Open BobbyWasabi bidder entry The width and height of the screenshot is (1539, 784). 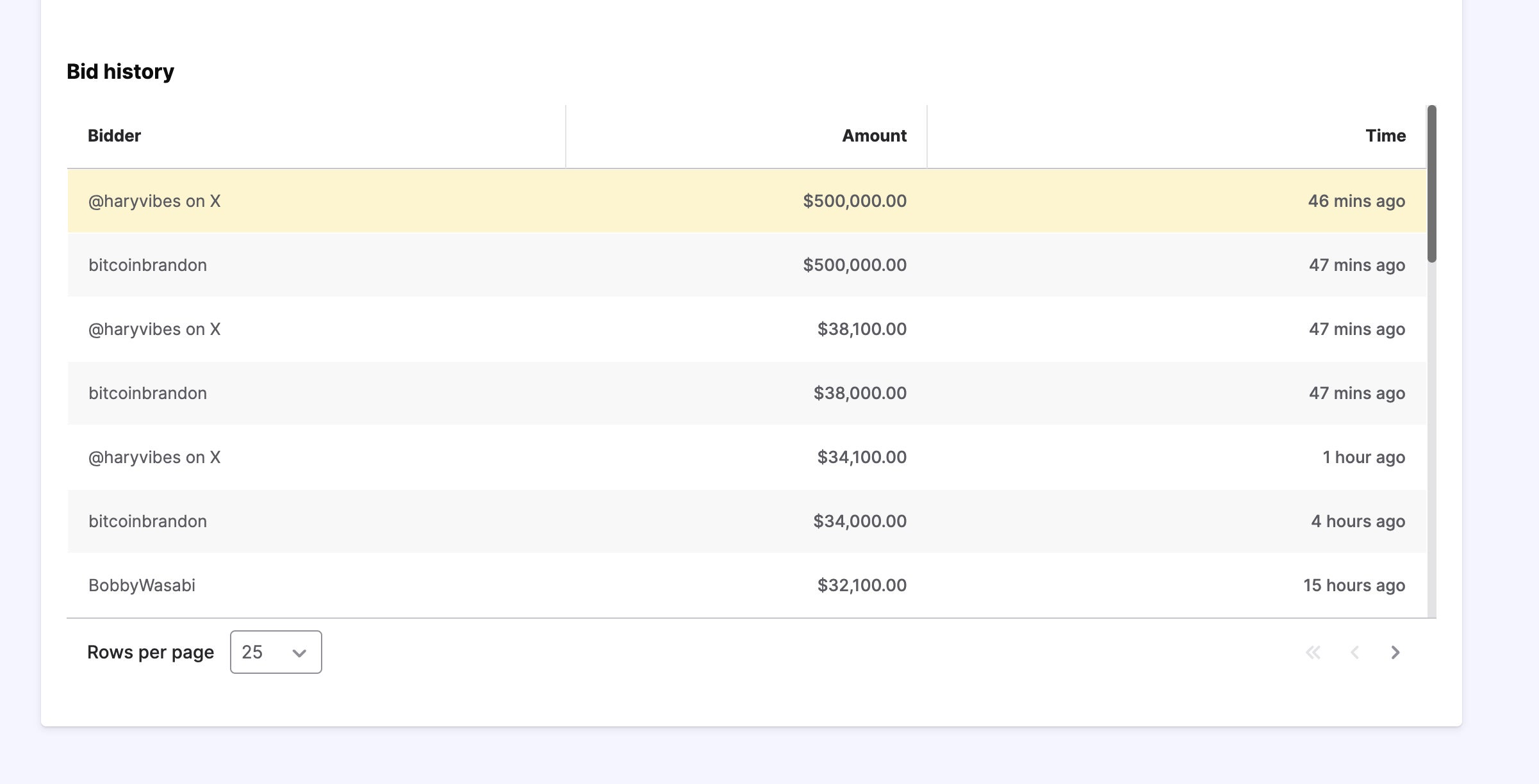pyautogui.click(x=142, y=585)
